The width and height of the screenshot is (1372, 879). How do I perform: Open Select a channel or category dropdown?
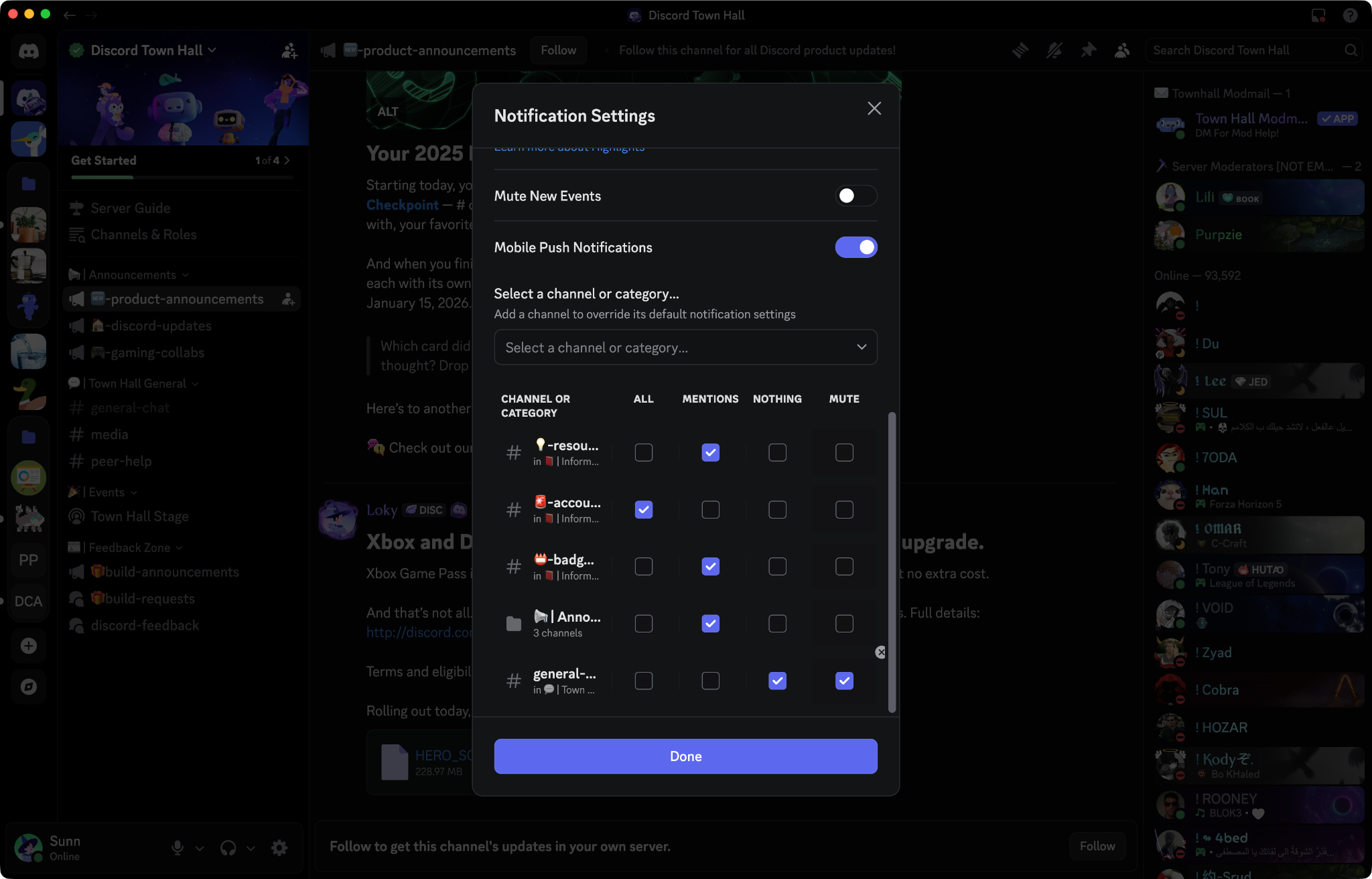point(685,347)
